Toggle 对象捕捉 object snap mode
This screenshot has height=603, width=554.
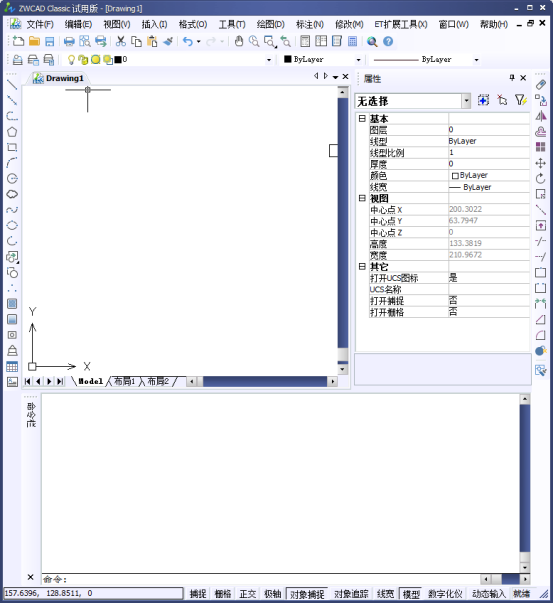click(307, 594)
